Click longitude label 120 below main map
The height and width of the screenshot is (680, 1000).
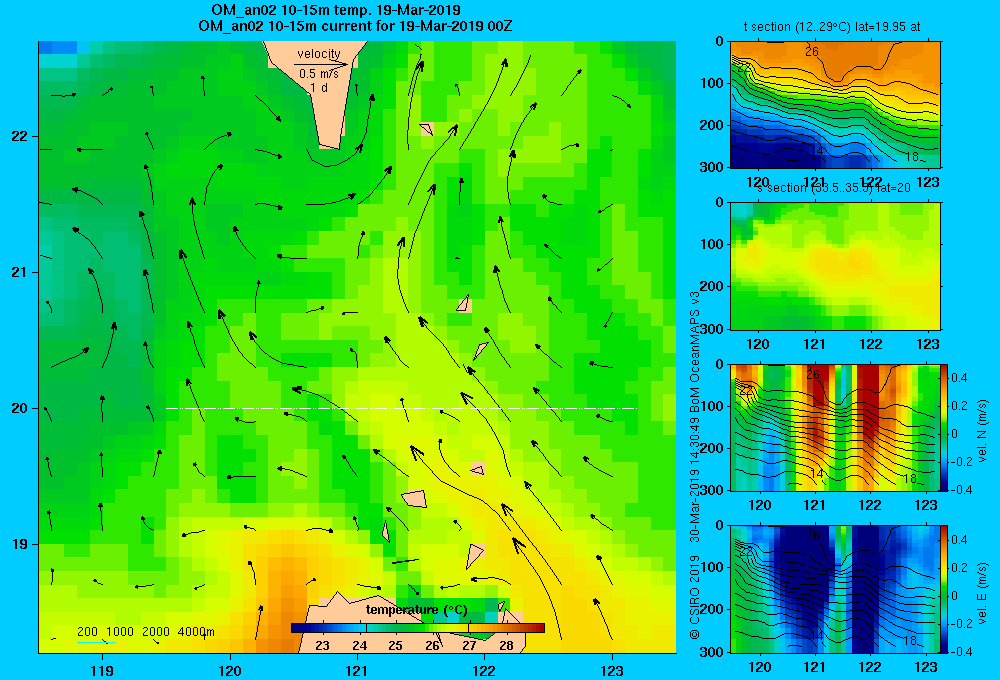tap(230, 670)
